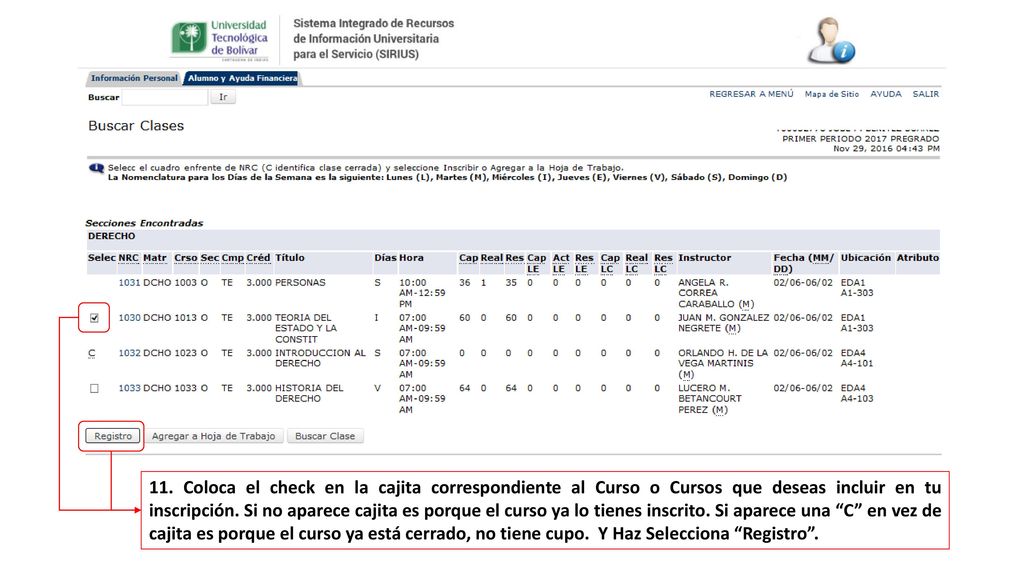The height and width of the screenshot is (576, 1024).
Task: Select title PERSONAS in the table
Action: pos(300,283)
